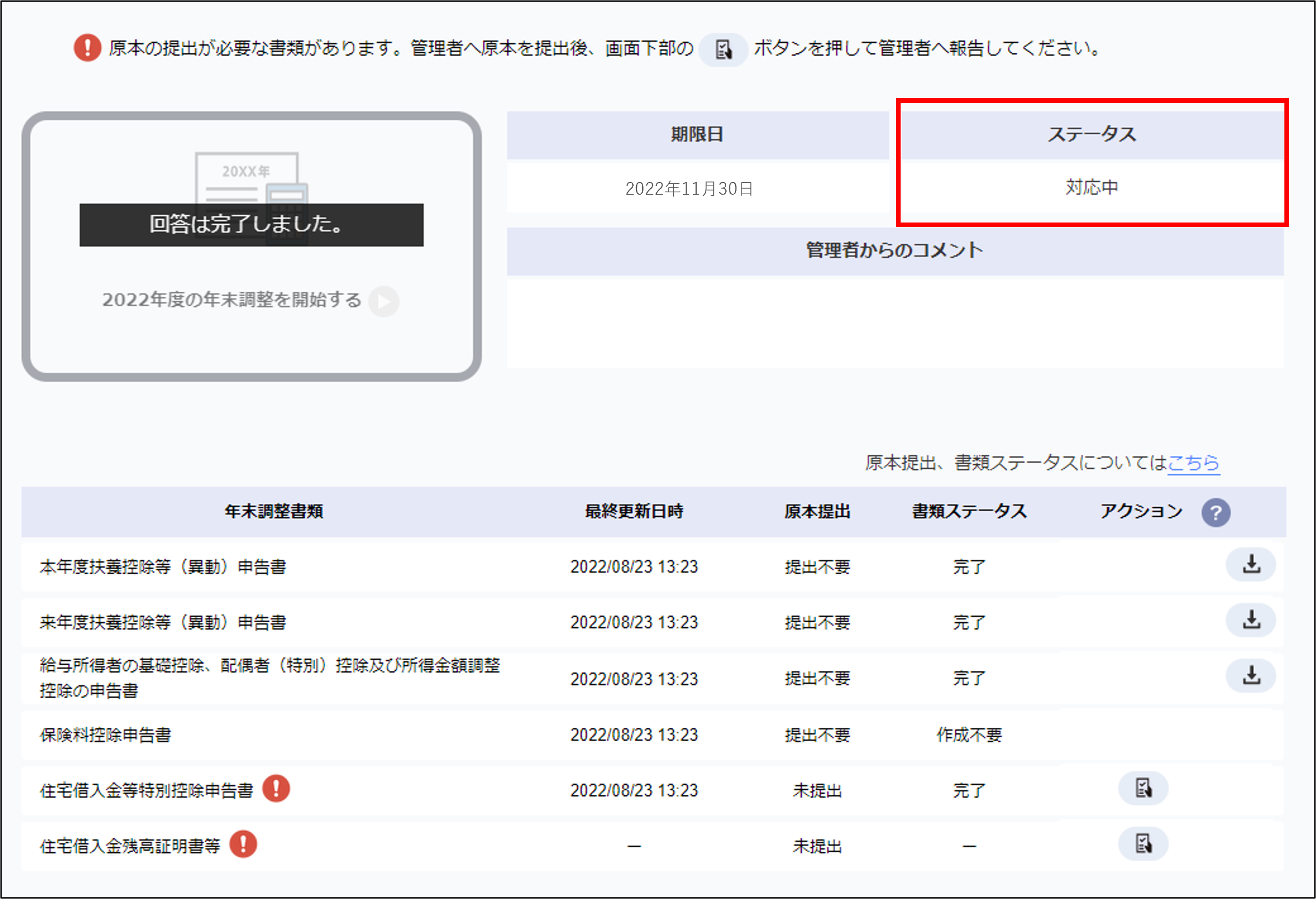
Task: Click 2022年度の年末調整を開始する button
Action: (232, 300)
